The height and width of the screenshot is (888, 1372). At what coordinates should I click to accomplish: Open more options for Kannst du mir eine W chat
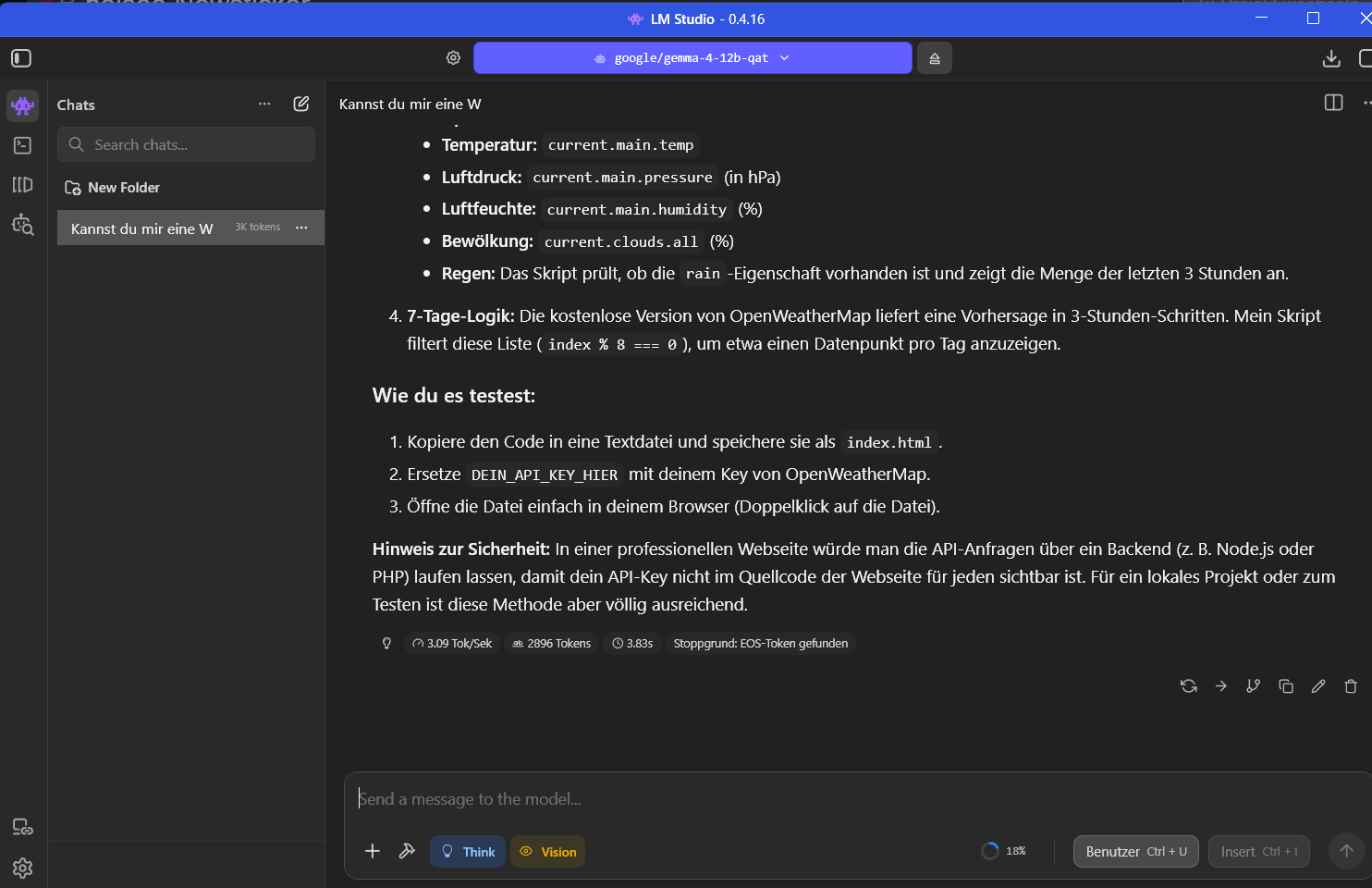click(301, 228)
